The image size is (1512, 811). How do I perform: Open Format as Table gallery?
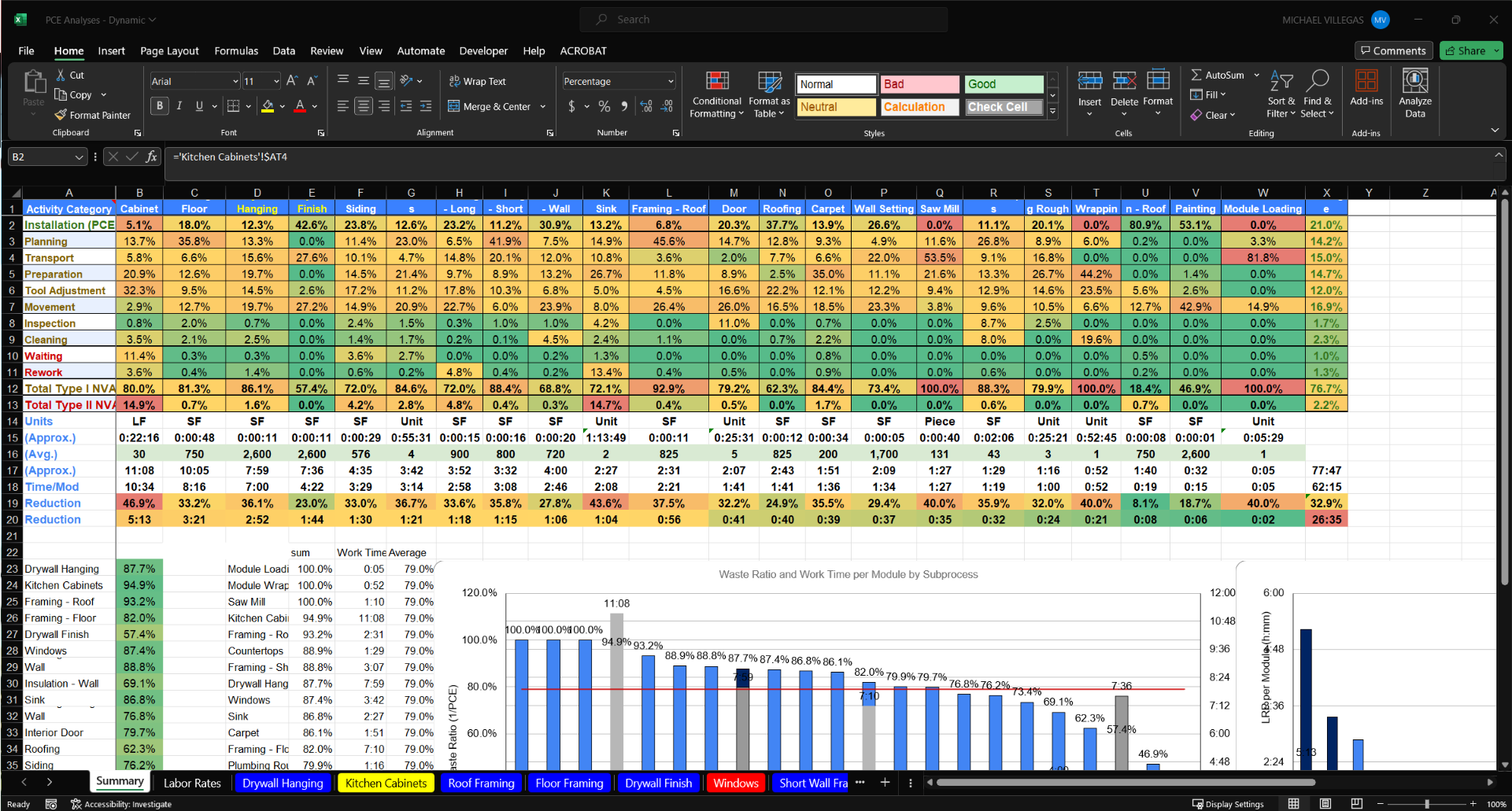tap(769, 94)
